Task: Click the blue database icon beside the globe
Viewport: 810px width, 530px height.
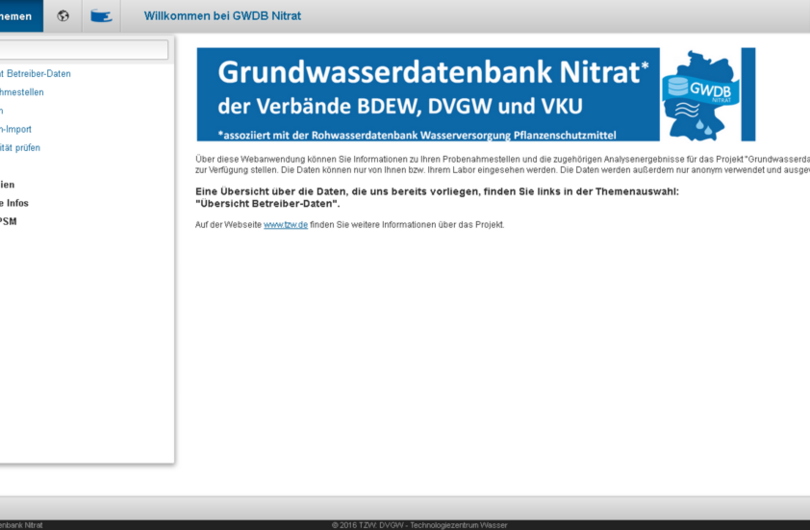Action: (x=101, y=16)
